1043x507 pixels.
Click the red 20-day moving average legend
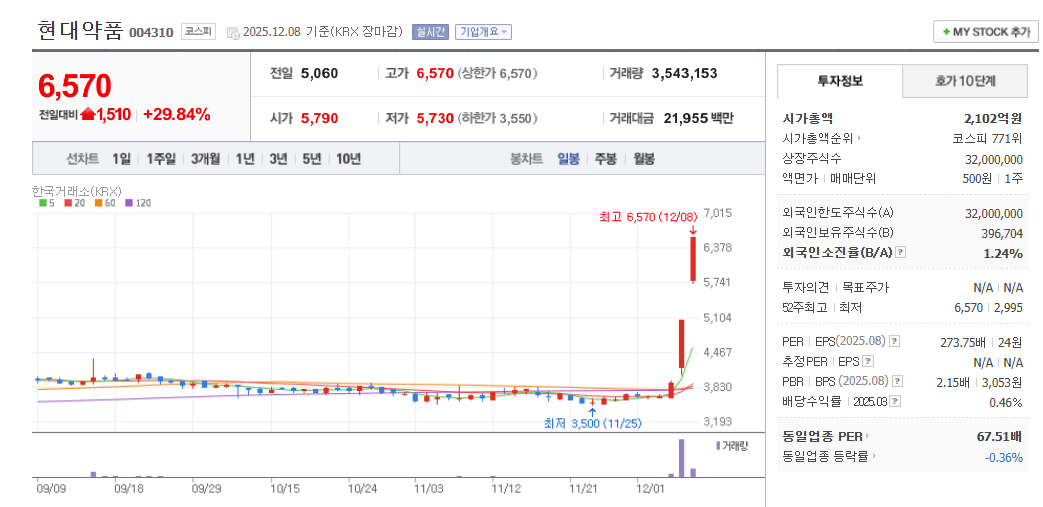click(x=71, y=203)
